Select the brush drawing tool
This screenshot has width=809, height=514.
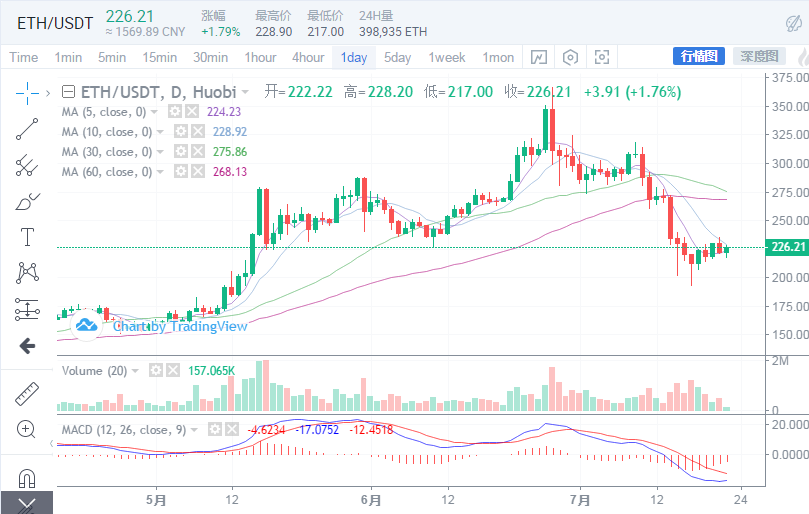(27, 202)
